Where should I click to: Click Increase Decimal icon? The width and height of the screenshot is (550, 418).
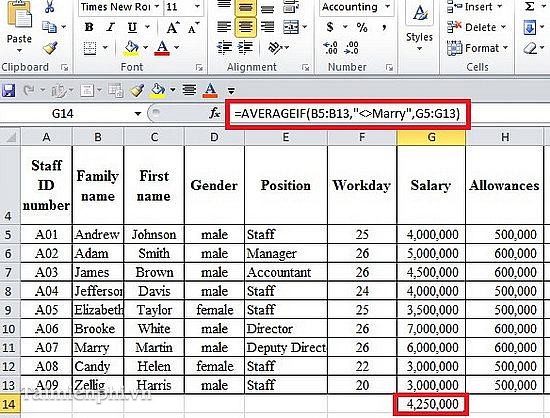pos(330,48)
